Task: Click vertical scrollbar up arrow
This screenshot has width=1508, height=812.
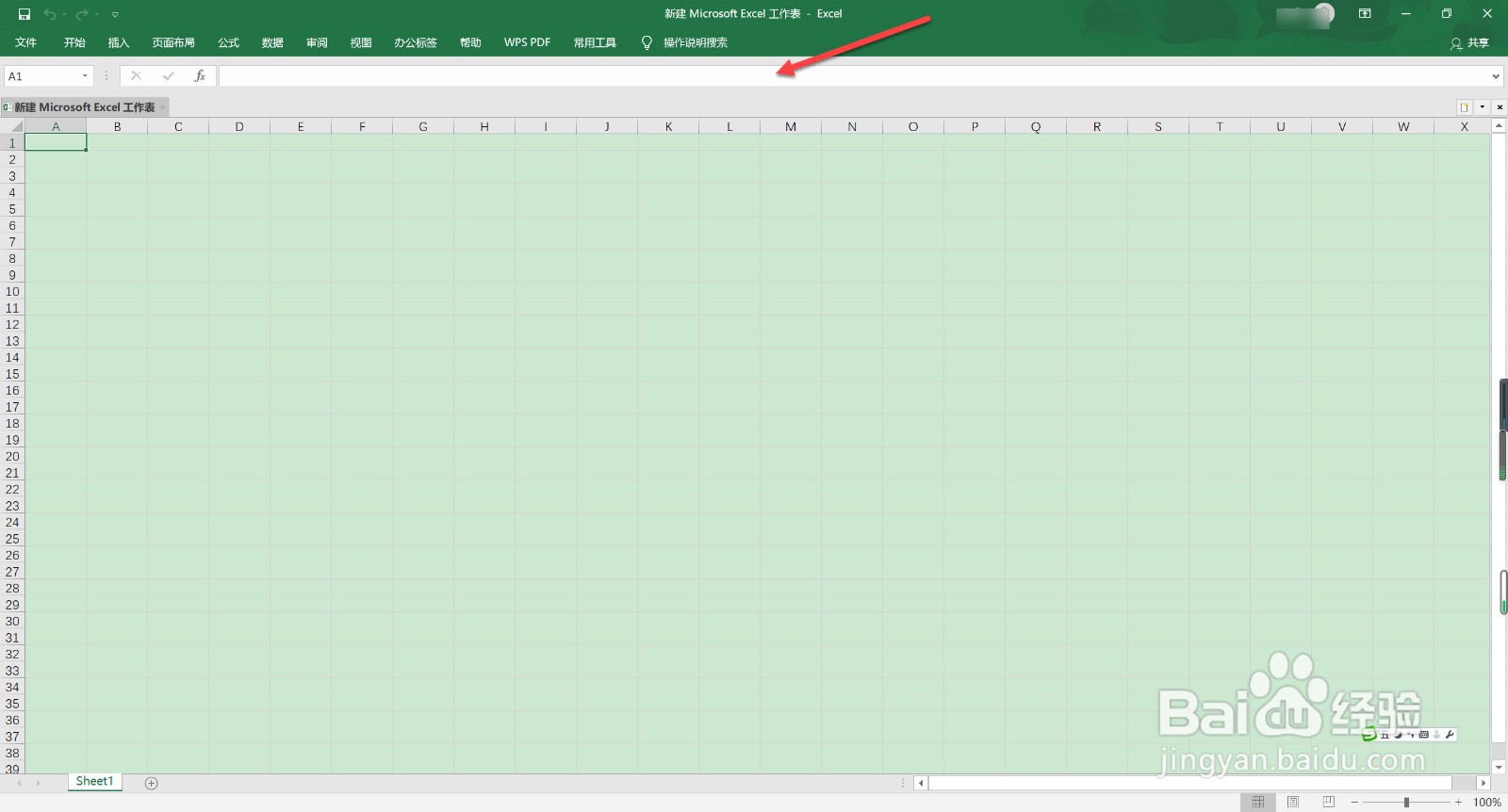Action: click(1500, 125)
